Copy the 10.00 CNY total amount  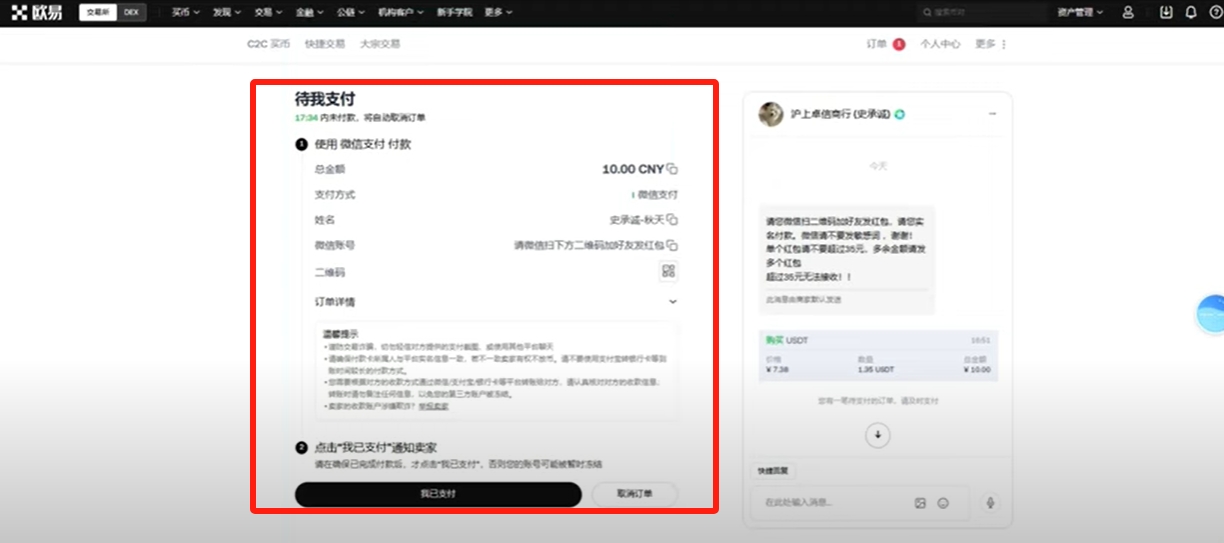(673, 170)
